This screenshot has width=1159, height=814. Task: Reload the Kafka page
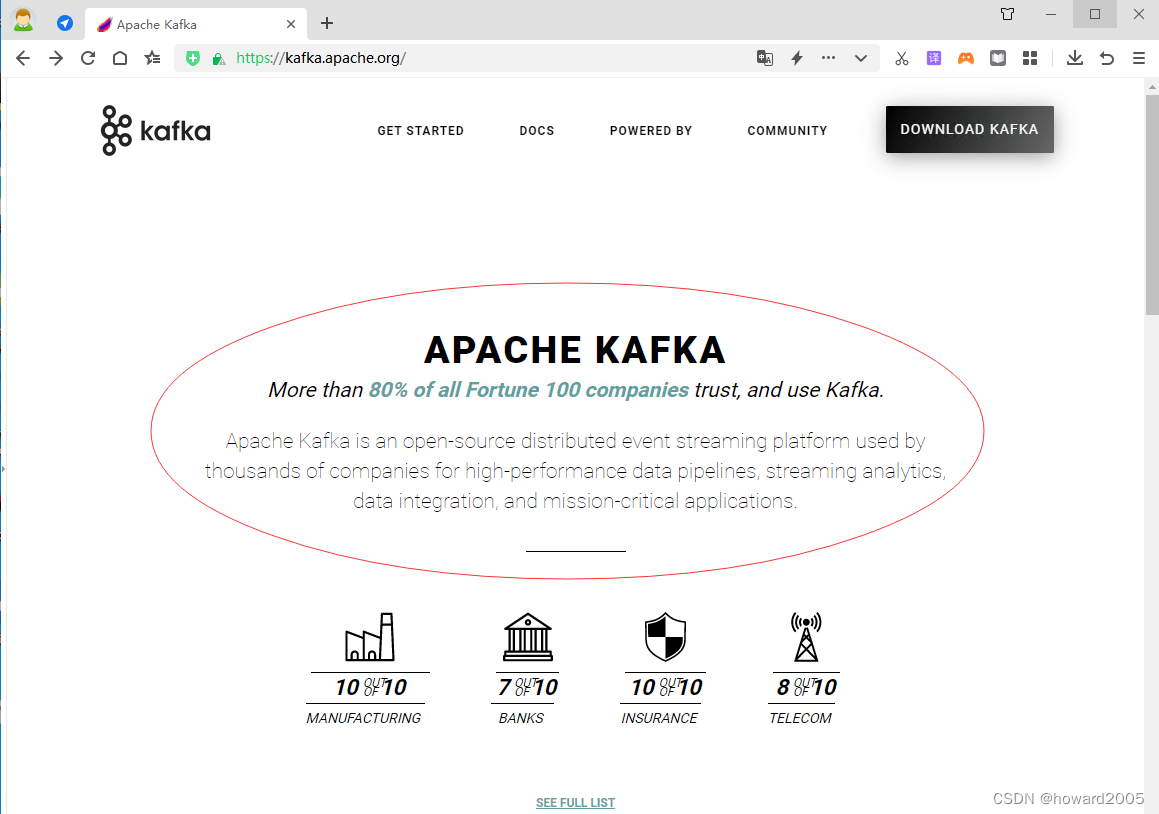[x=88, y=58]
